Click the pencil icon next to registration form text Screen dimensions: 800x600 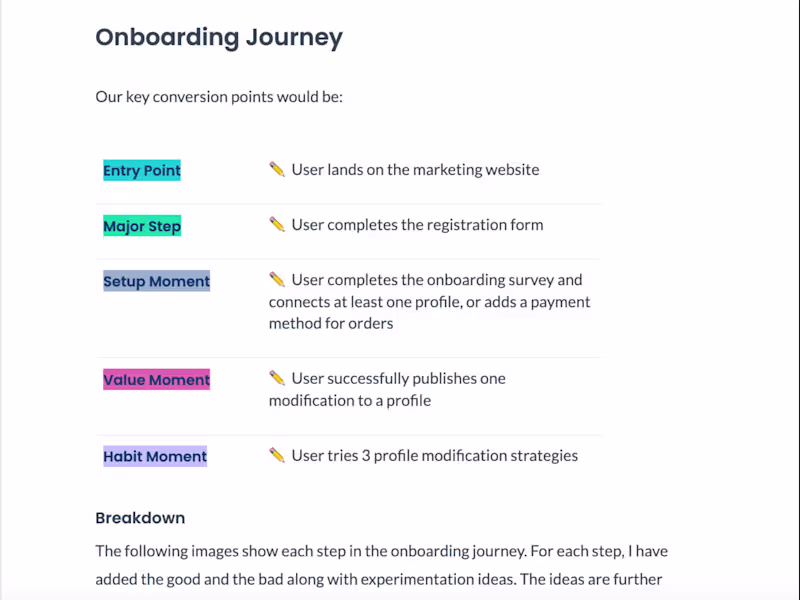pyautogui.click(x=277, y=225)
